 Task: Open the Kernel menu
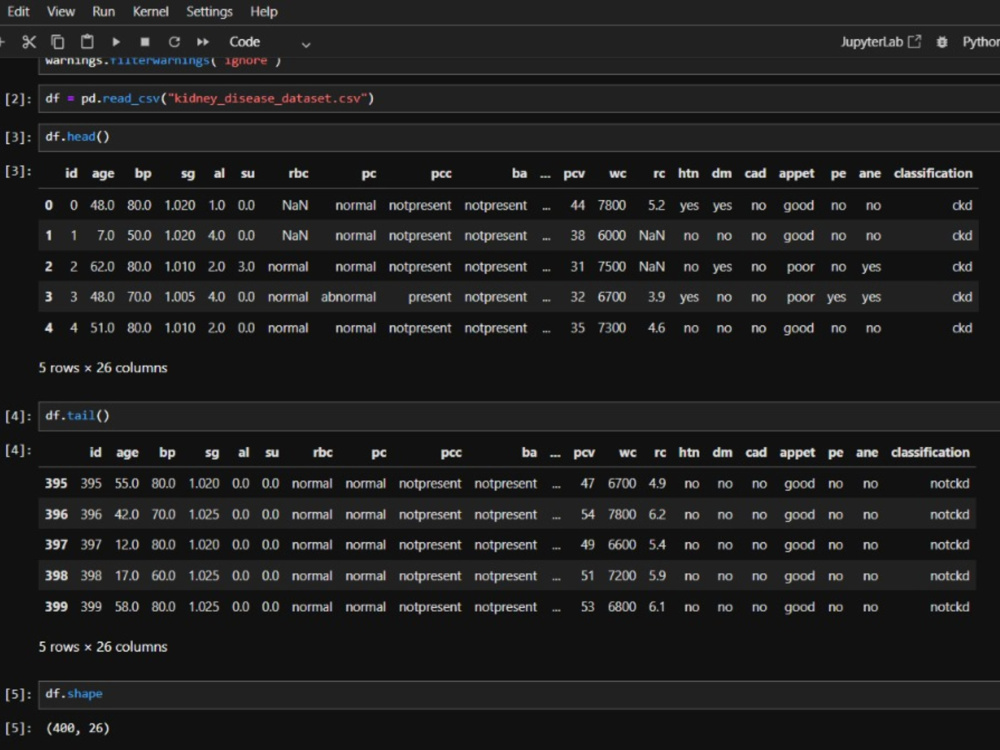(x=151, y=11)
